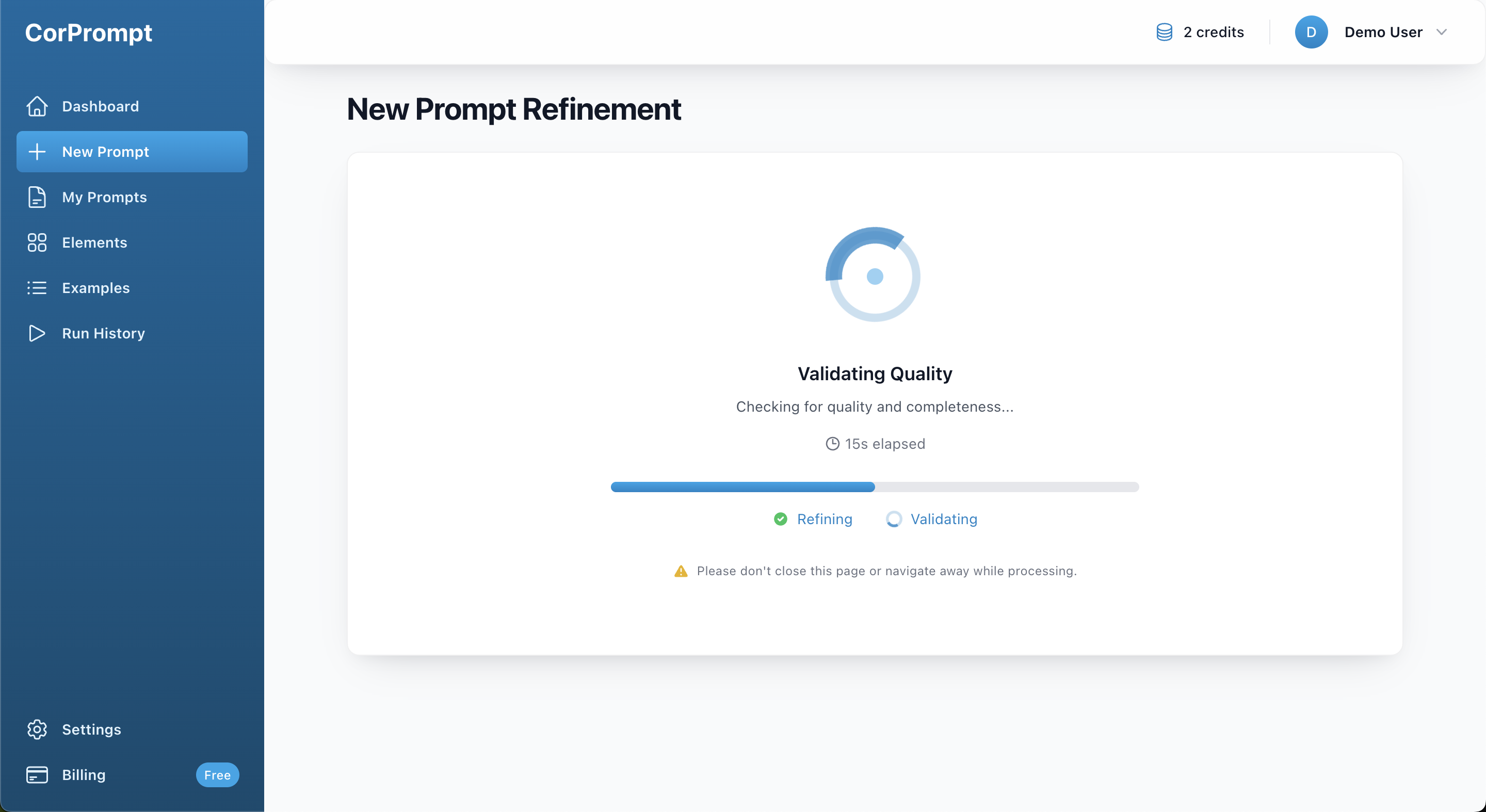Click the yellow warning triangle icon
Image resolution: width=1486 pixels, height=812 pixels.
[x=681, y=571]
